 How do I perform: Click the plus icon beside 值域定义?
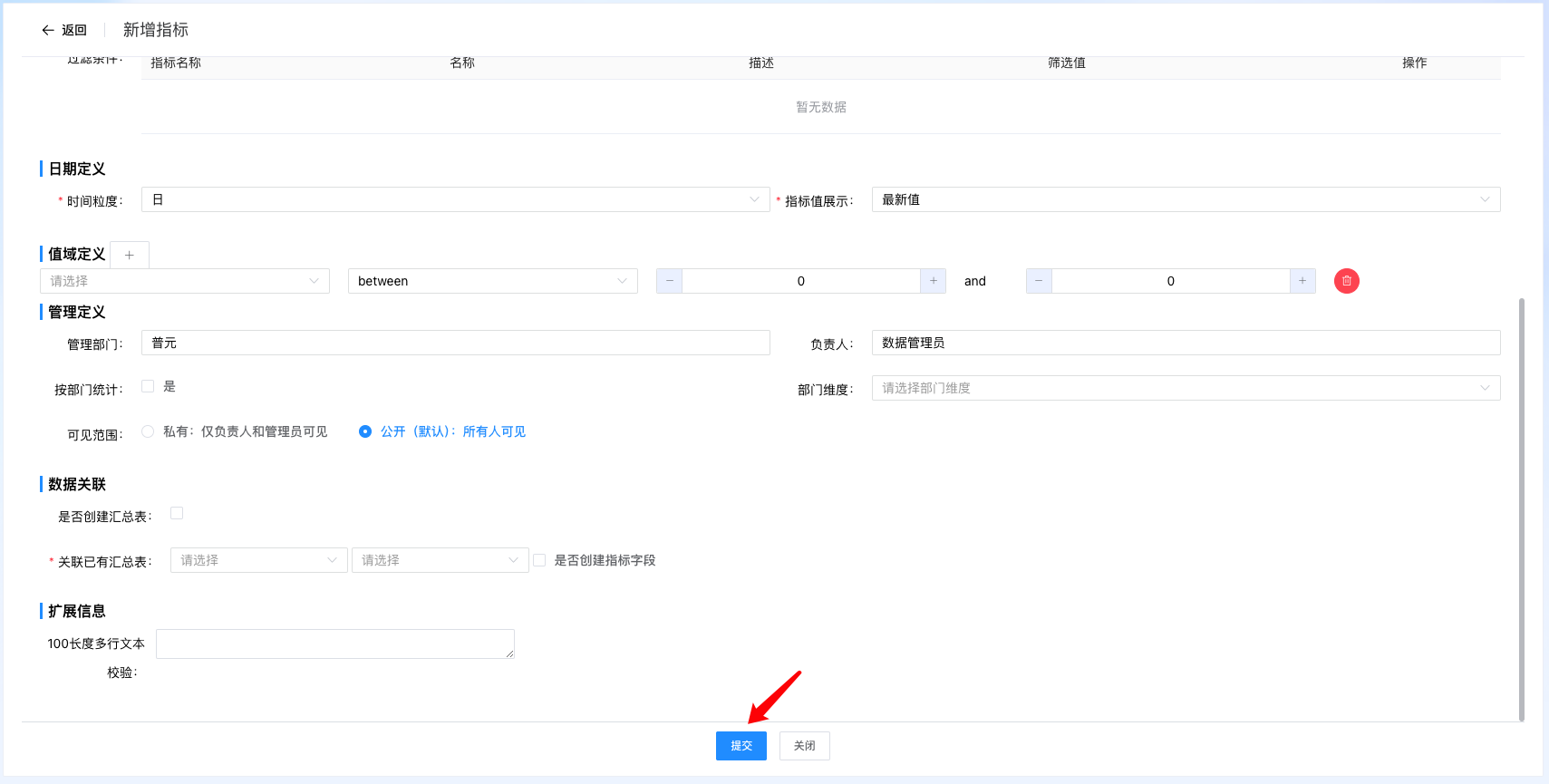tap(130, 255)
